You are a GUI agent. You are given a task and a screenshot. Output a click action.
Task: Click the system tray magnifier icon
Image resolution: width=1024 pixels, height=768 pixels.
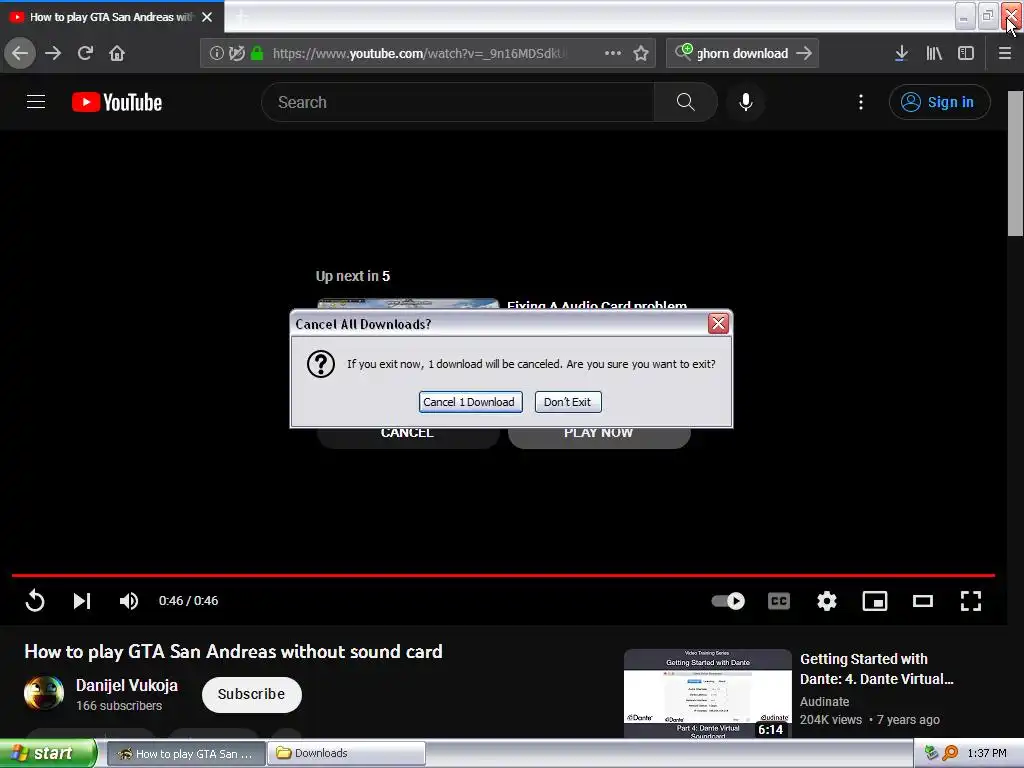pos(950,754)
